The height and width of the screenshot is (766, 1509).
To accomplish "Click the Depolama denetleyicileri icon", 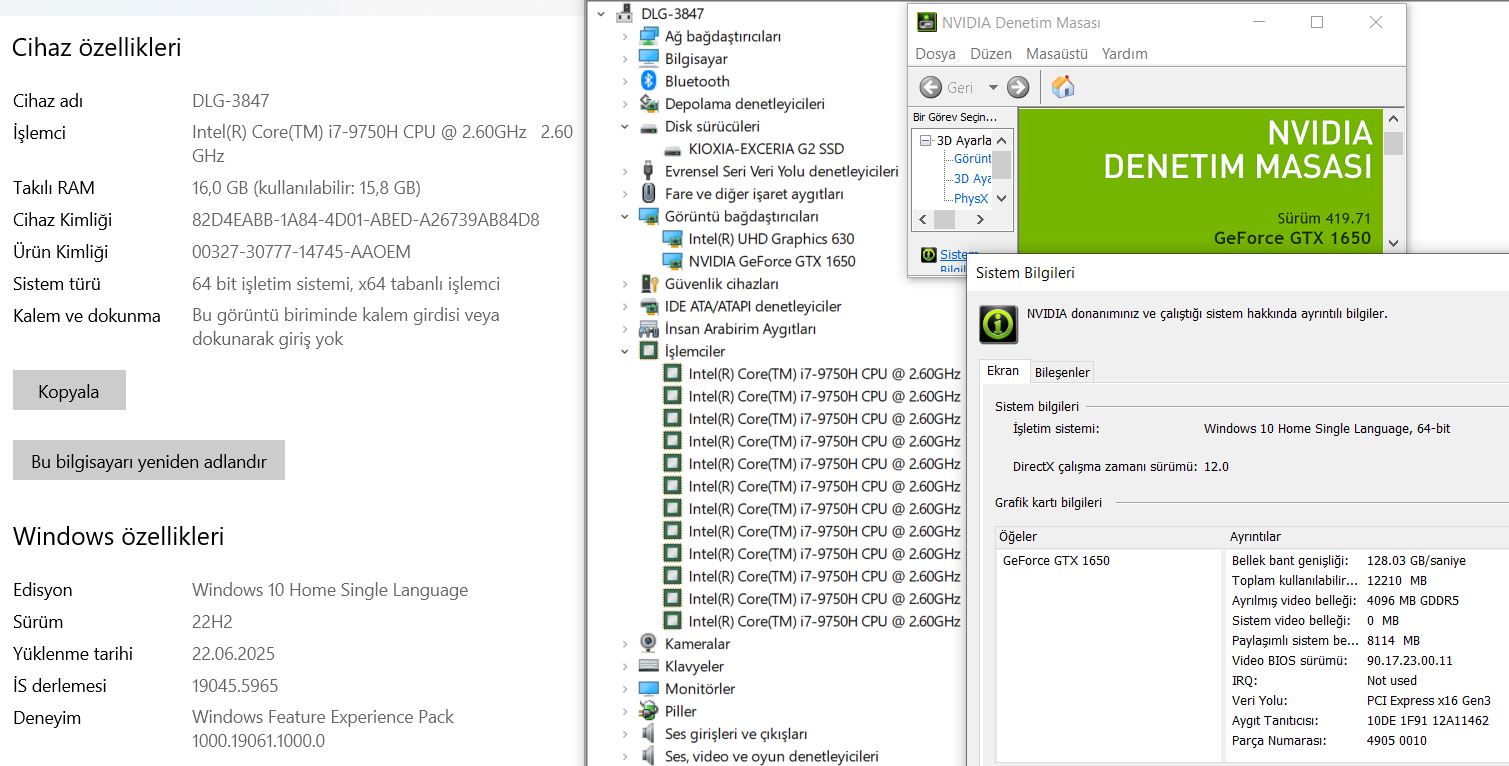I will click(x=648, y=103).
